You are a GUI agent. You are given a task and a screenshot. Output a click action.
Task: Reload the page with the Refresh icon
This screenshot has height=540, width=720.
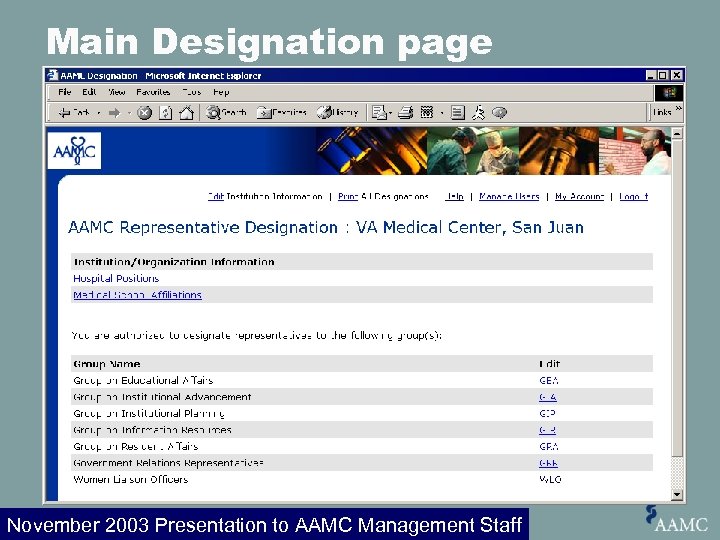click(165, 112)
